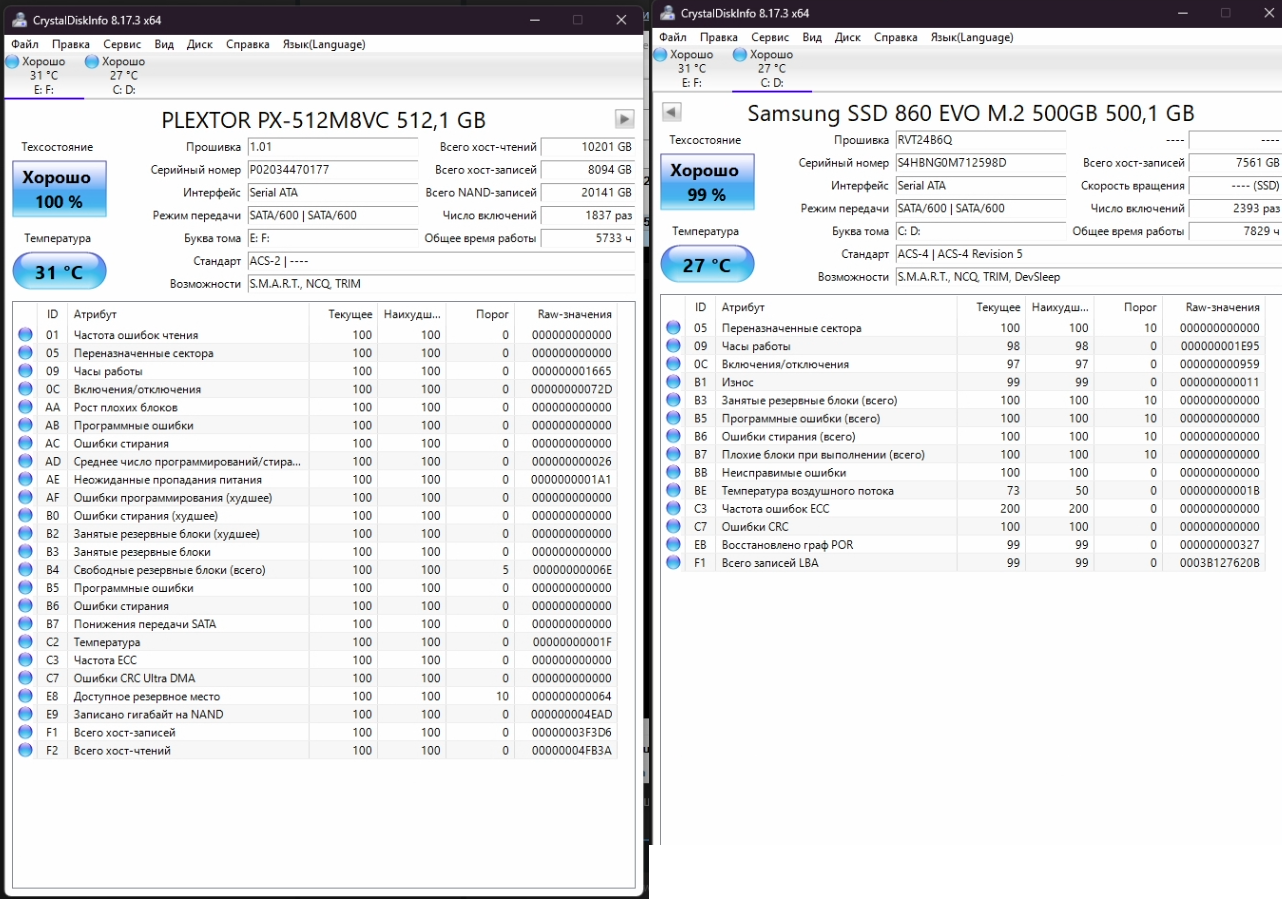This screenshot has height=899, width=1282.
Task: Click the status orb for Ошибки CRC Ultra DMA
Action: pyautogui.click(x=26, y=678)
